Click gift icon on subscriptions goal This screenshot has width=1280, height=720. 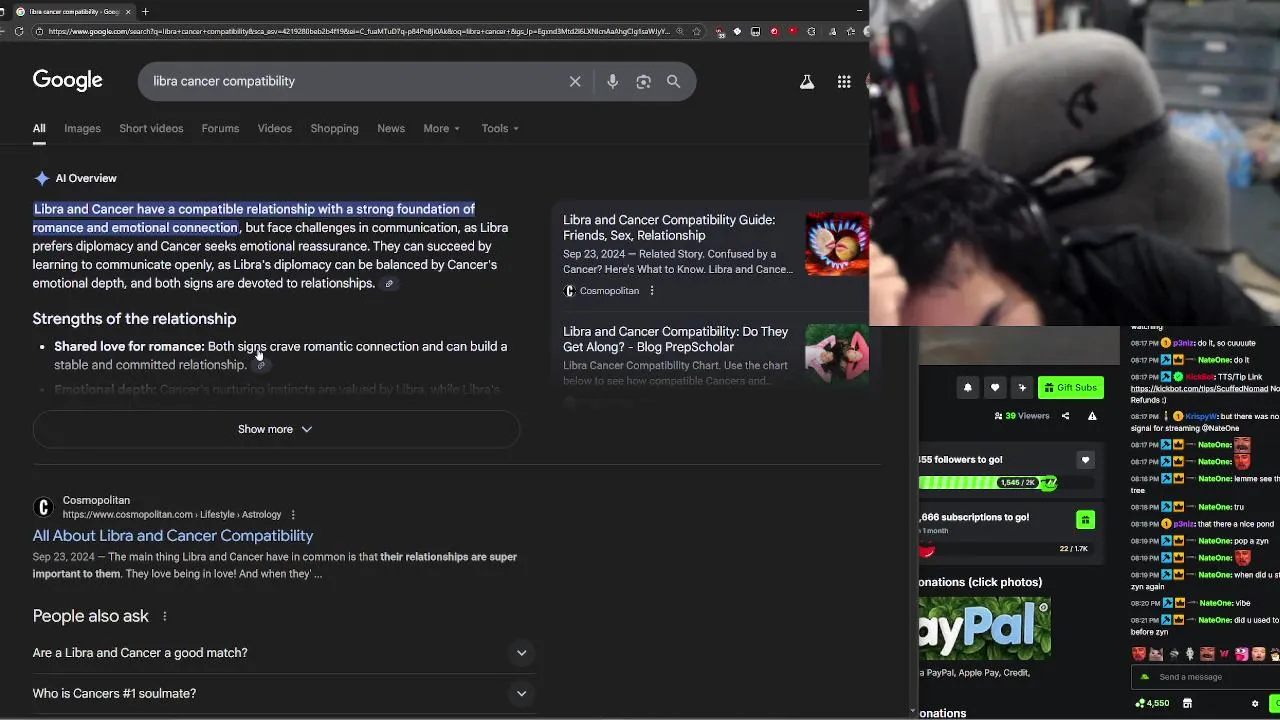click(x=1085, y=519)
